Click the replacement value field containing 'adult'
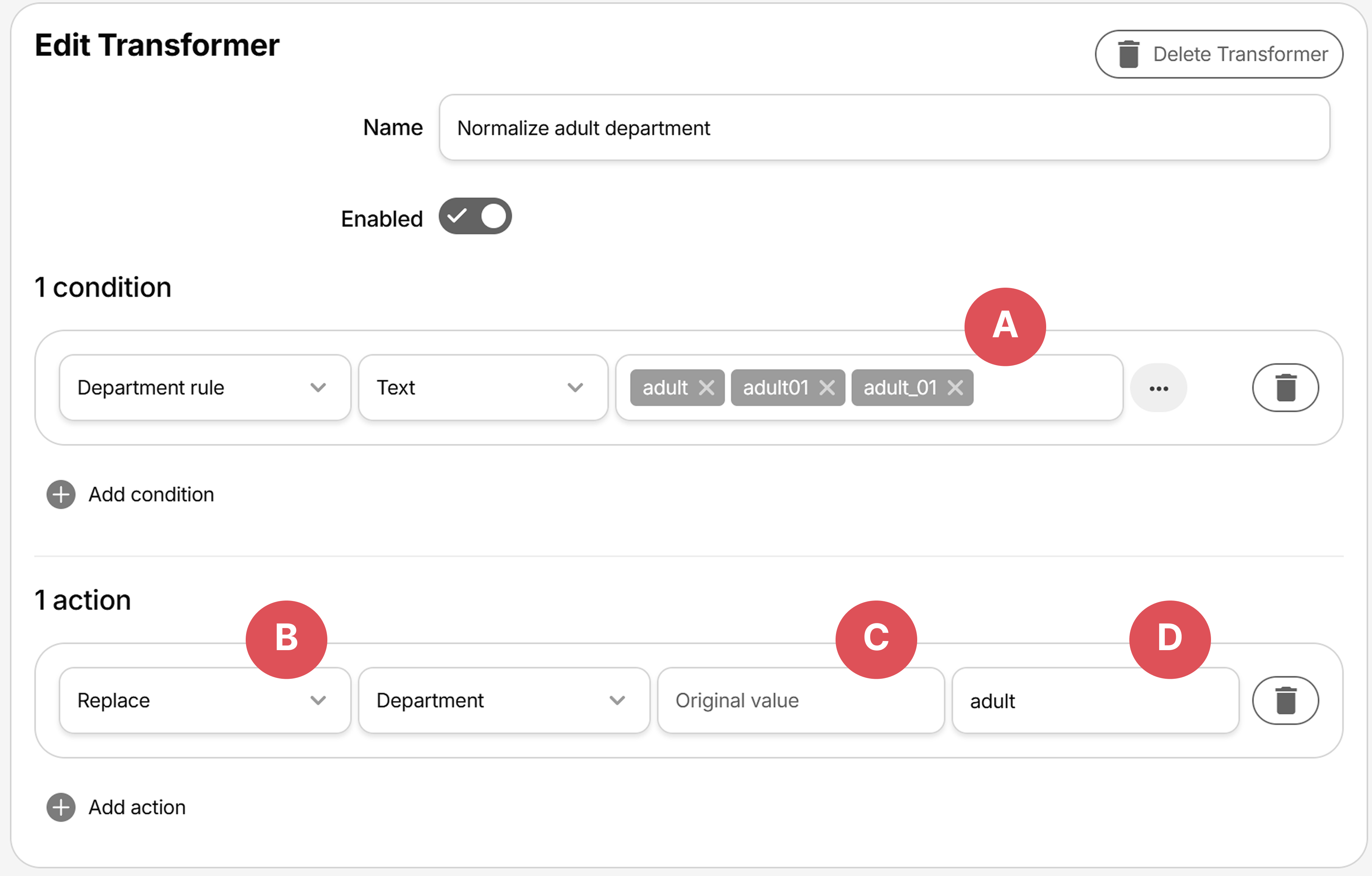1372x876 pixels. coord(1095,700)
